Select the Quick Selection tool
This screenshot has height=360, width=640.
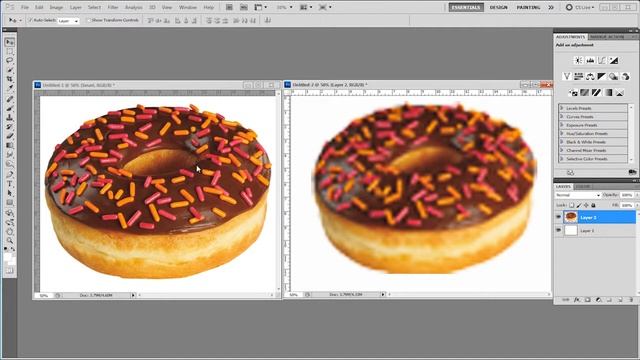pyautogui.click(x=10, y=70)
